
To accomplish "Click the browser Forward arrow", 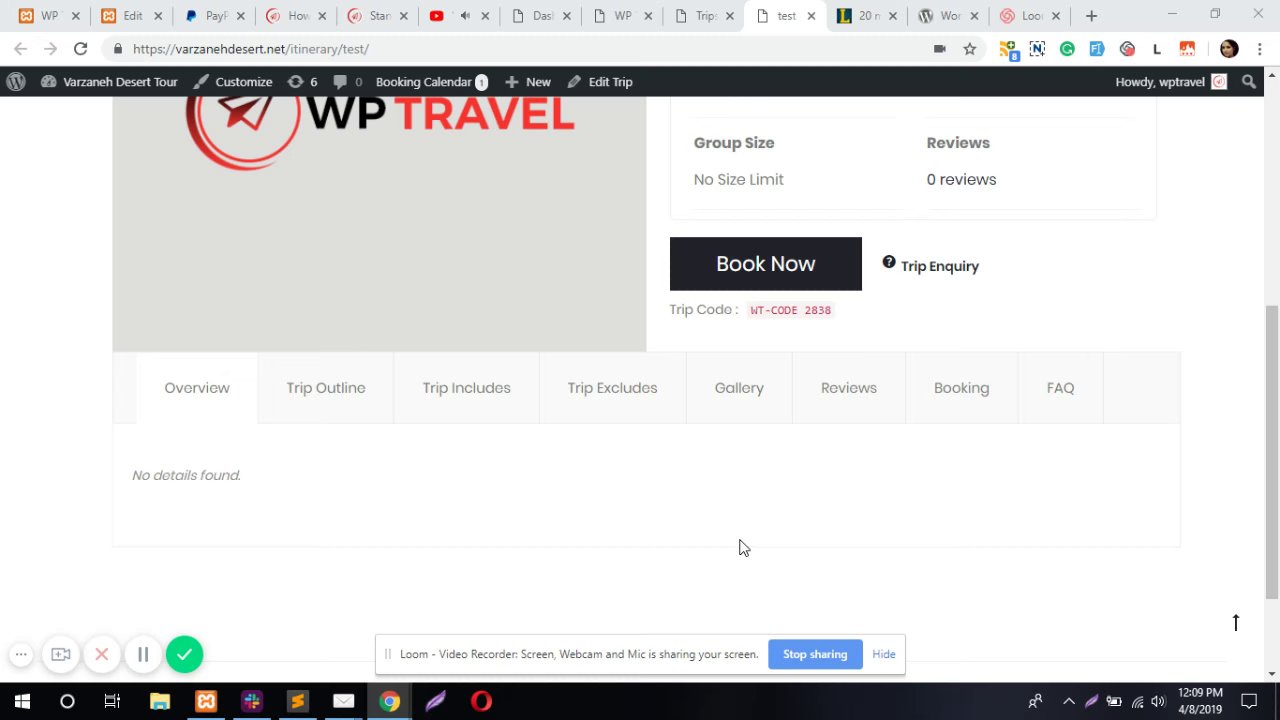I will [x=50, y=48].
